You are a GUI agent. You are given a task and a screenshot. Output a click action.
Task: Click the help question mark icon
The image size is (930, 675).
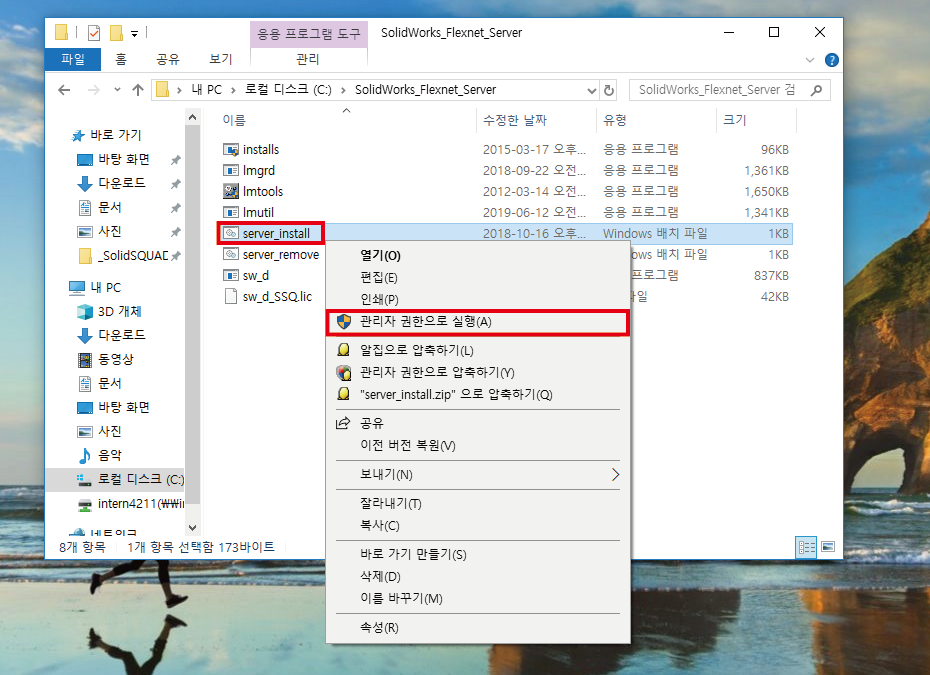point(832,60)
